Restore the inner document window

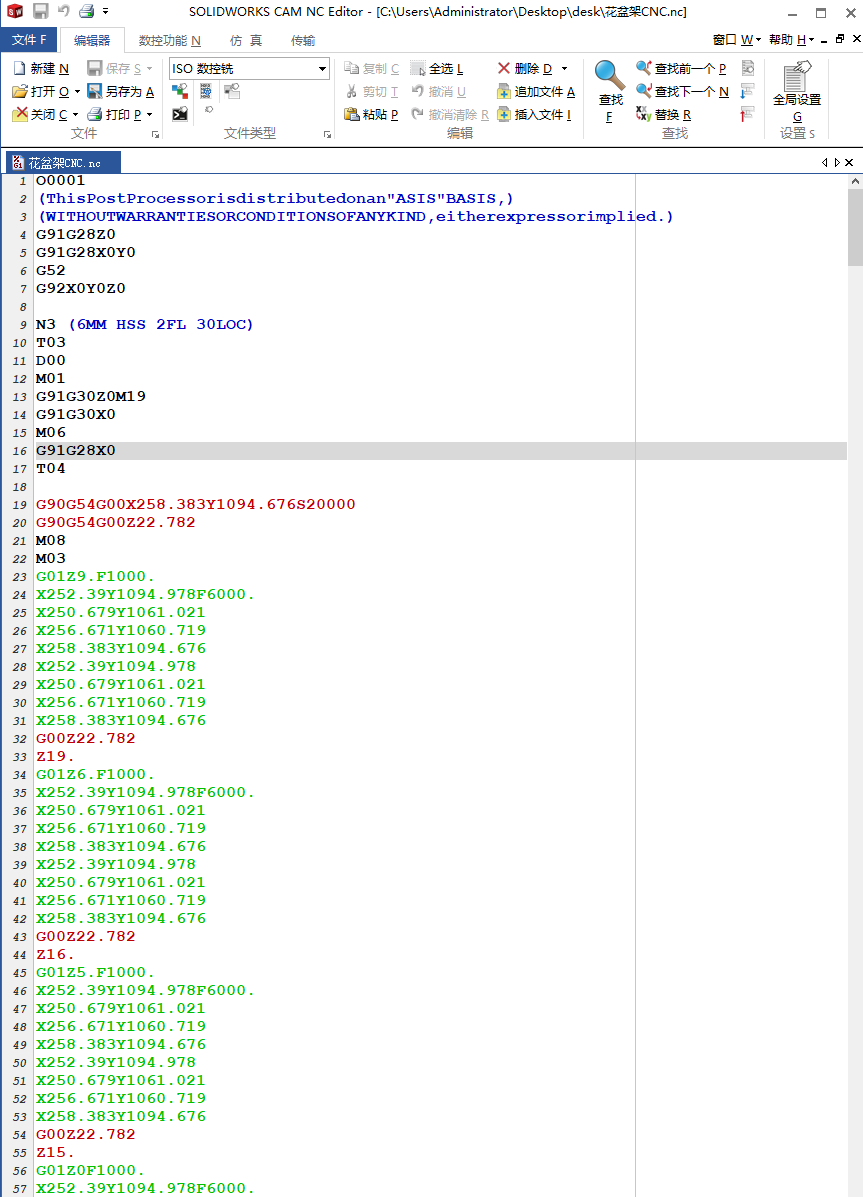[x=840, y=39]
